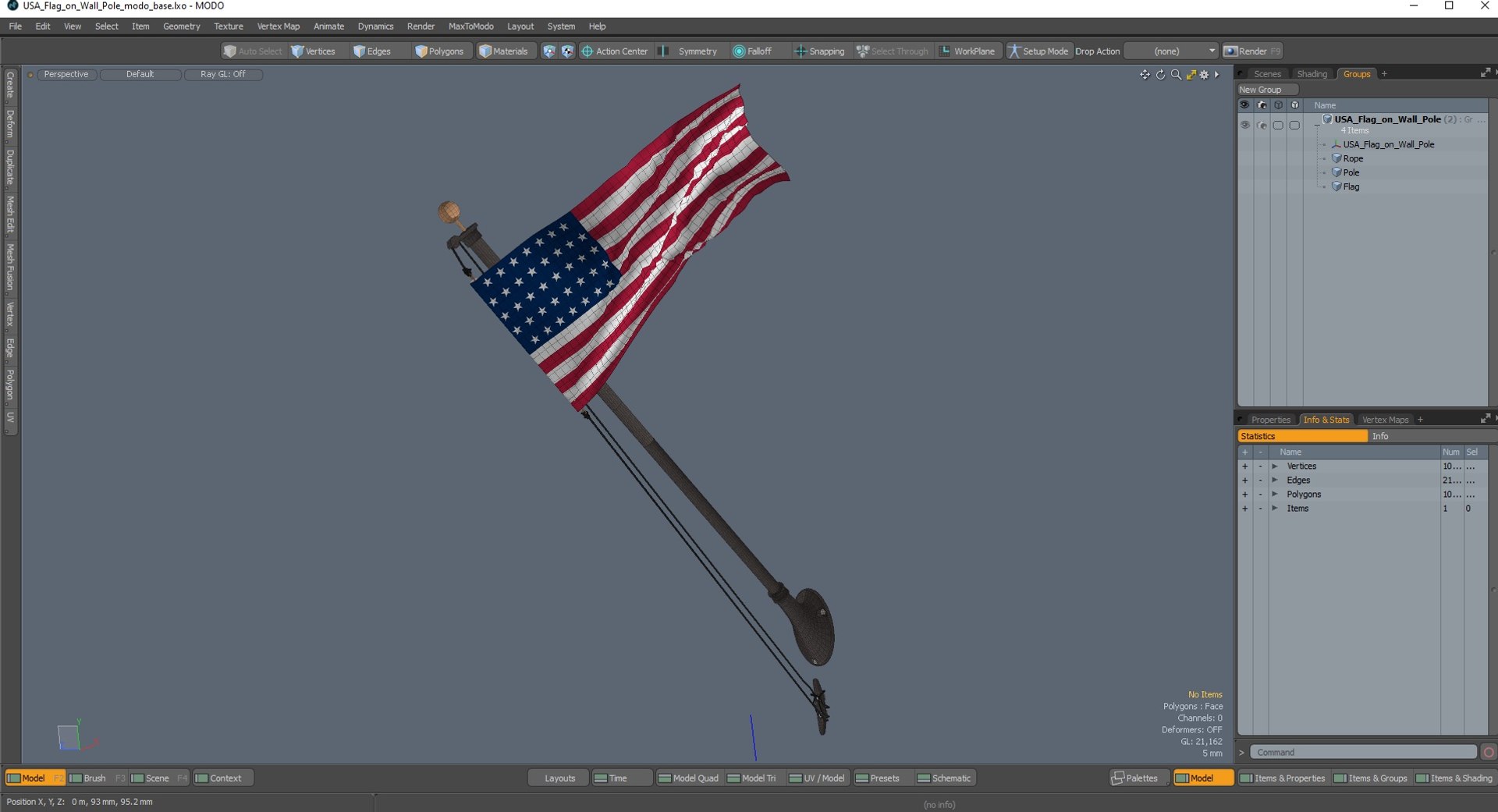Open viewport settings gear icon
1498x812 pixels.
click(1204, 75)
